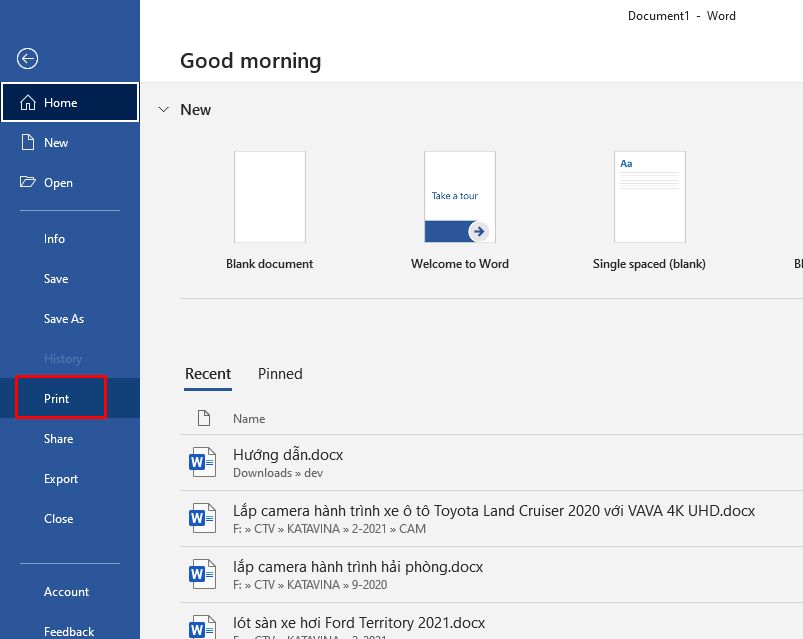The image size is (803, 639).
Task: Choose Close in the sidebar
Action: point(70,519)
